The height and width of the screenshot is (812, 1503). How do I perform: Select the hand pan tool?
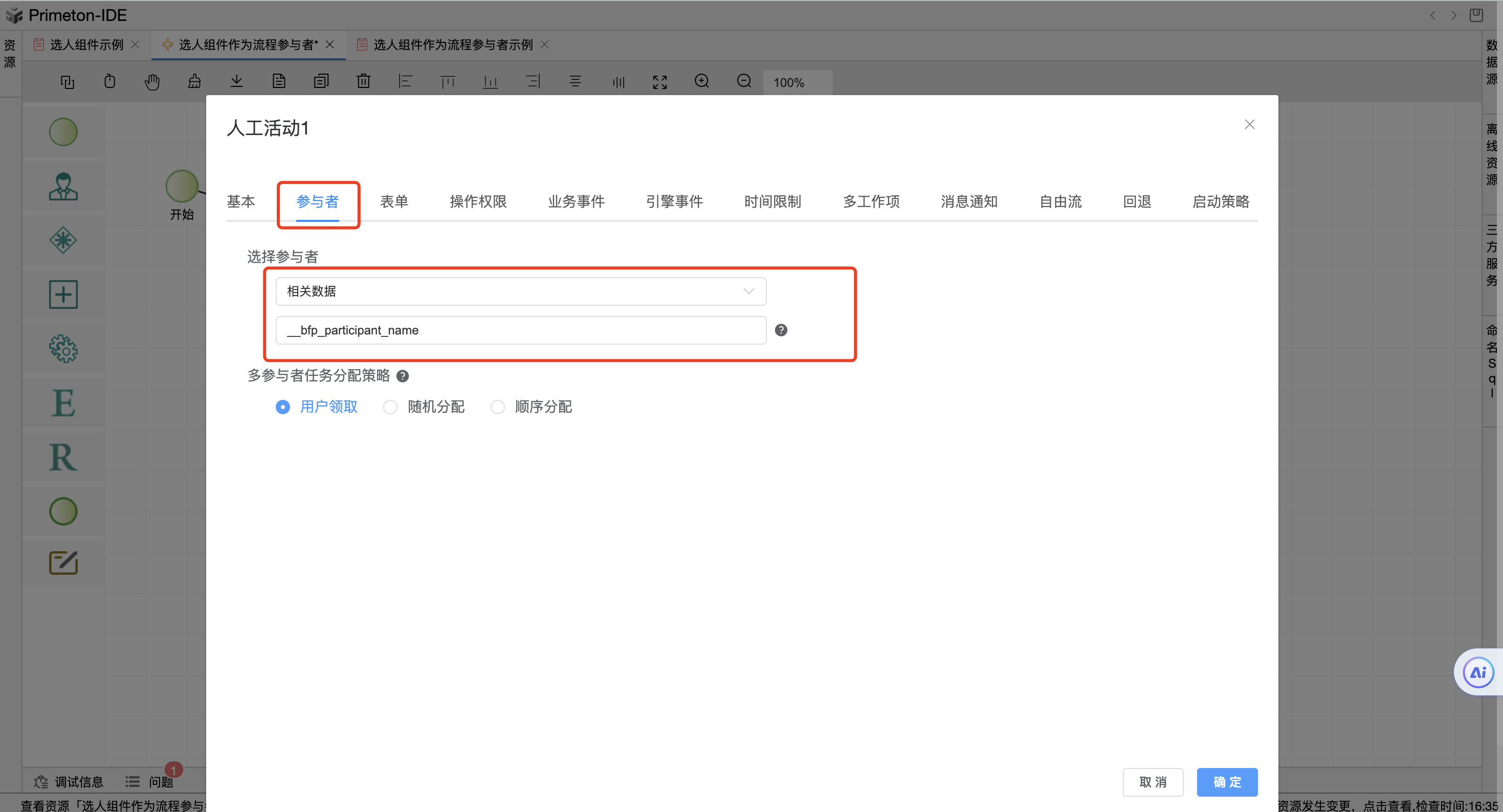pos(152,82)
